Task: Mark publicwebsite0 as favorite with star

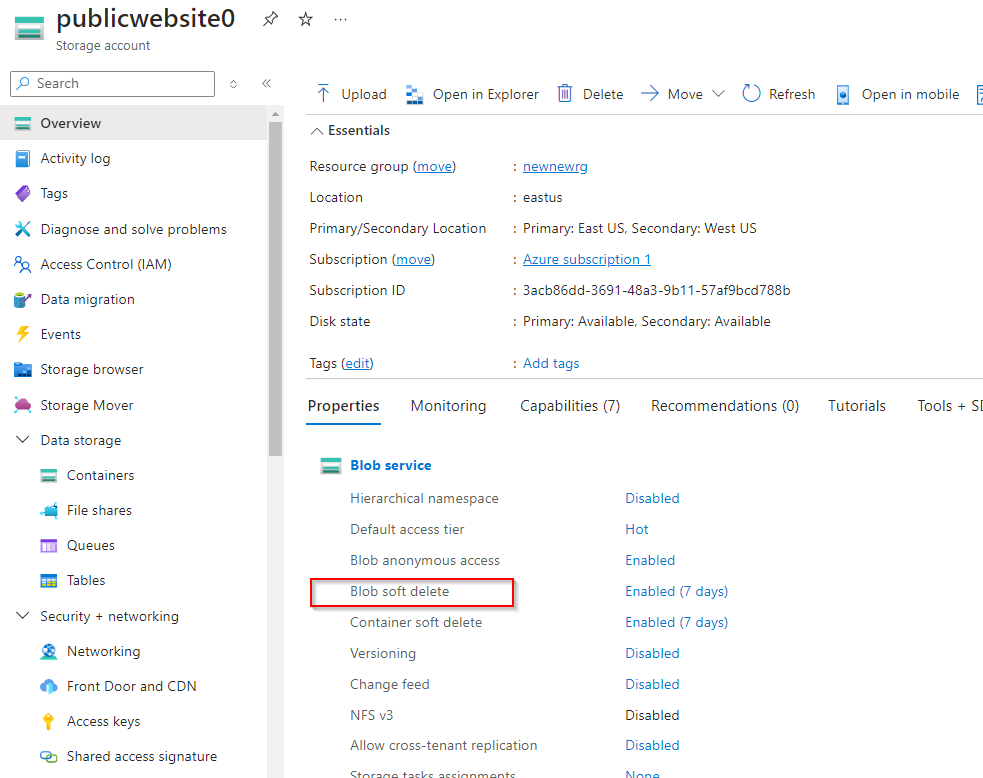Action: point(305,19)
